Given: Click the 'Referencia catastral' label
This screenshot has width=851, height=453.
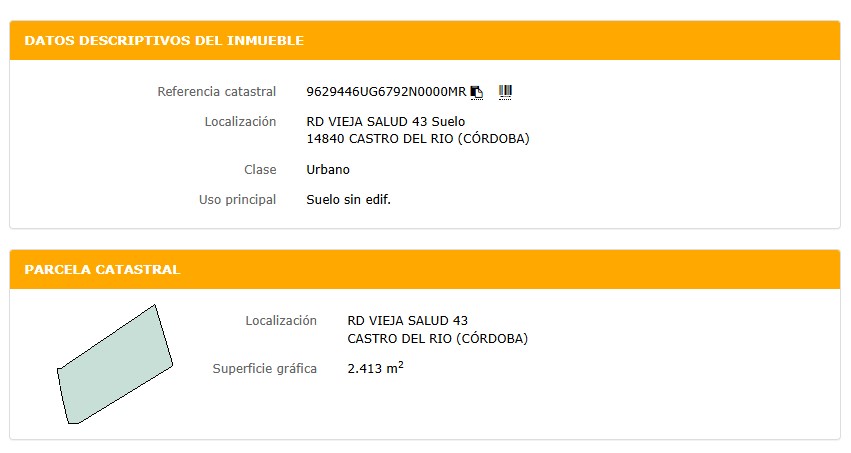Looking at the screenshot, I should [216, 92].
